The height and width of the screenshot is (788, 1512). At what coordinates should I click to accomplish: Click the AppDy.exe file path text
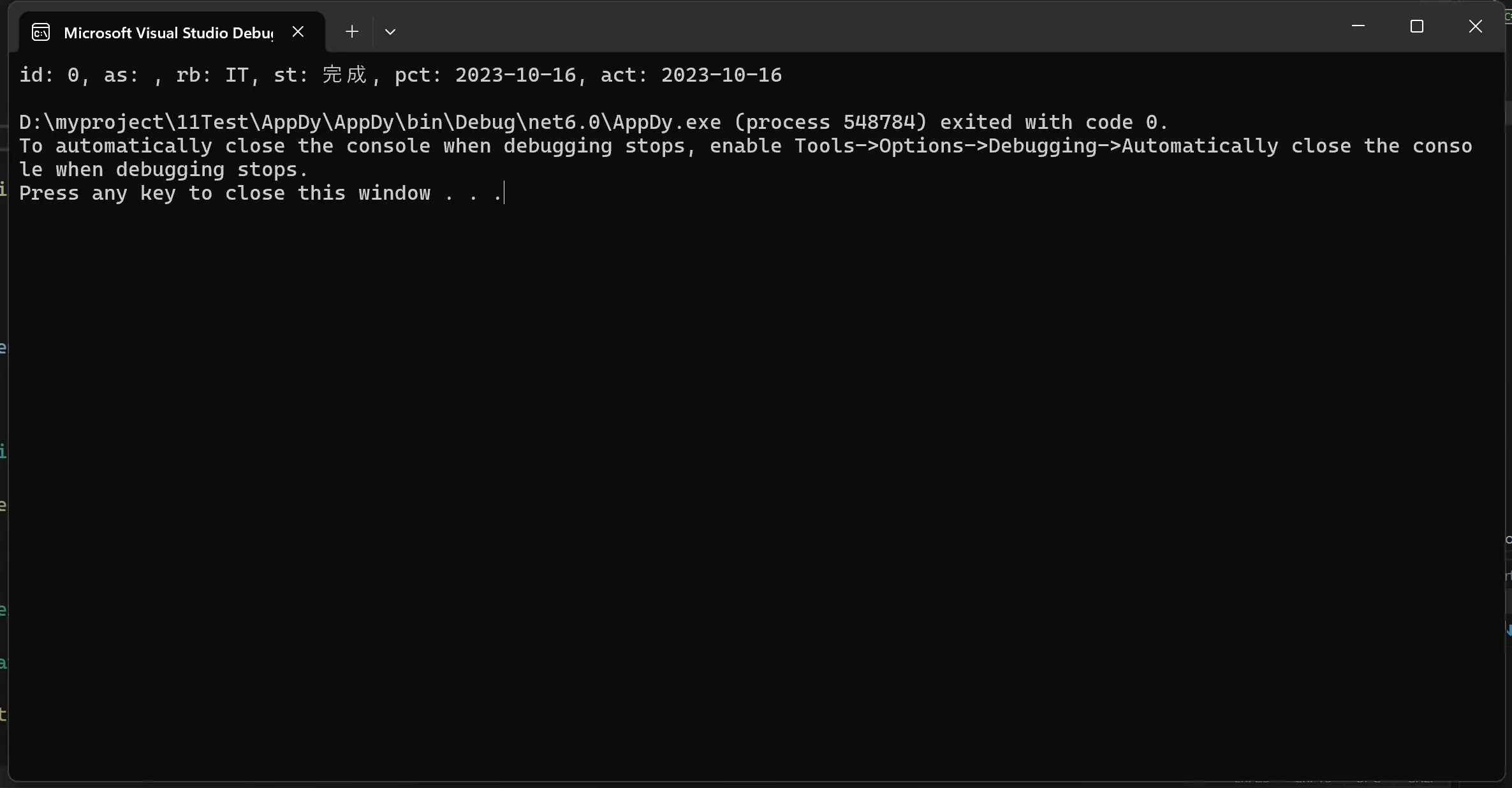pyautogui.click(x=370, y=123)
